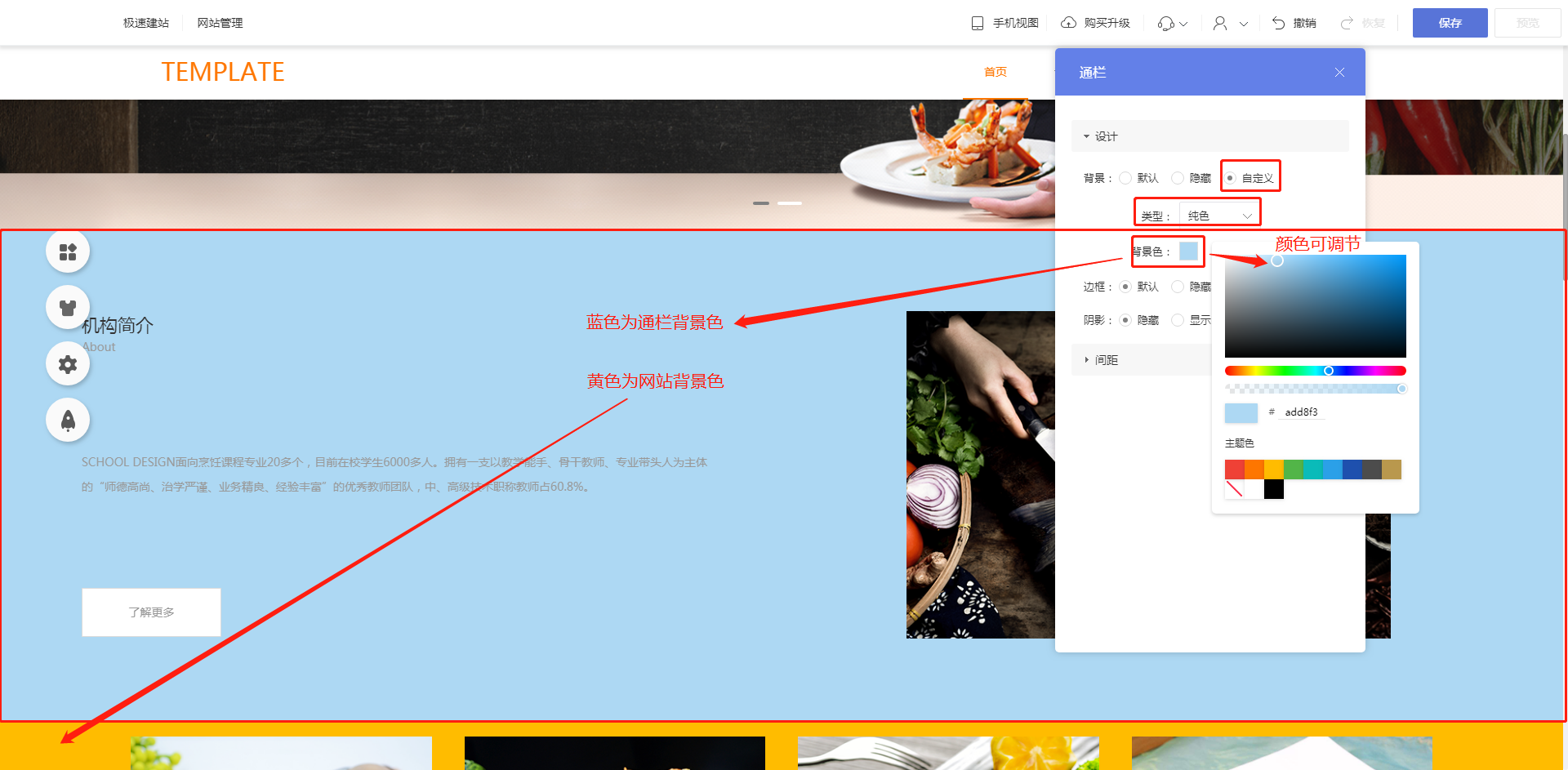The height and width of the screenshot is (770, 1568).
Task: Expand the 间距 section
Action: 1141,360
